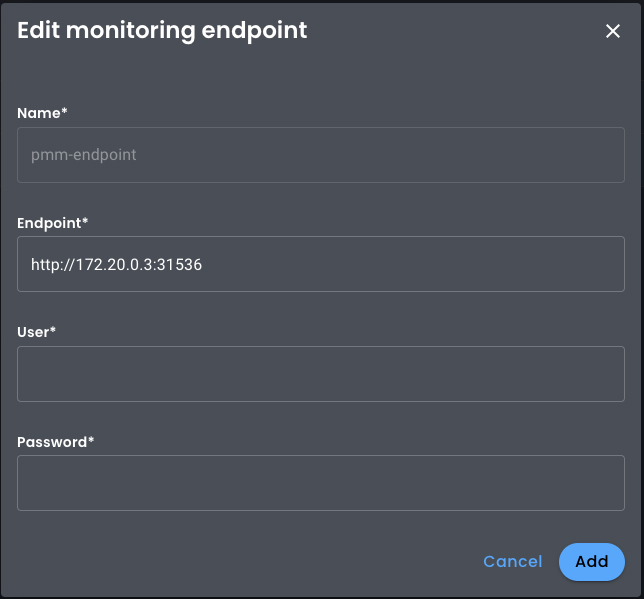Viewport: 644px width, 599px height.
Task: Click the blue Add button
Action: coord(591,562)
